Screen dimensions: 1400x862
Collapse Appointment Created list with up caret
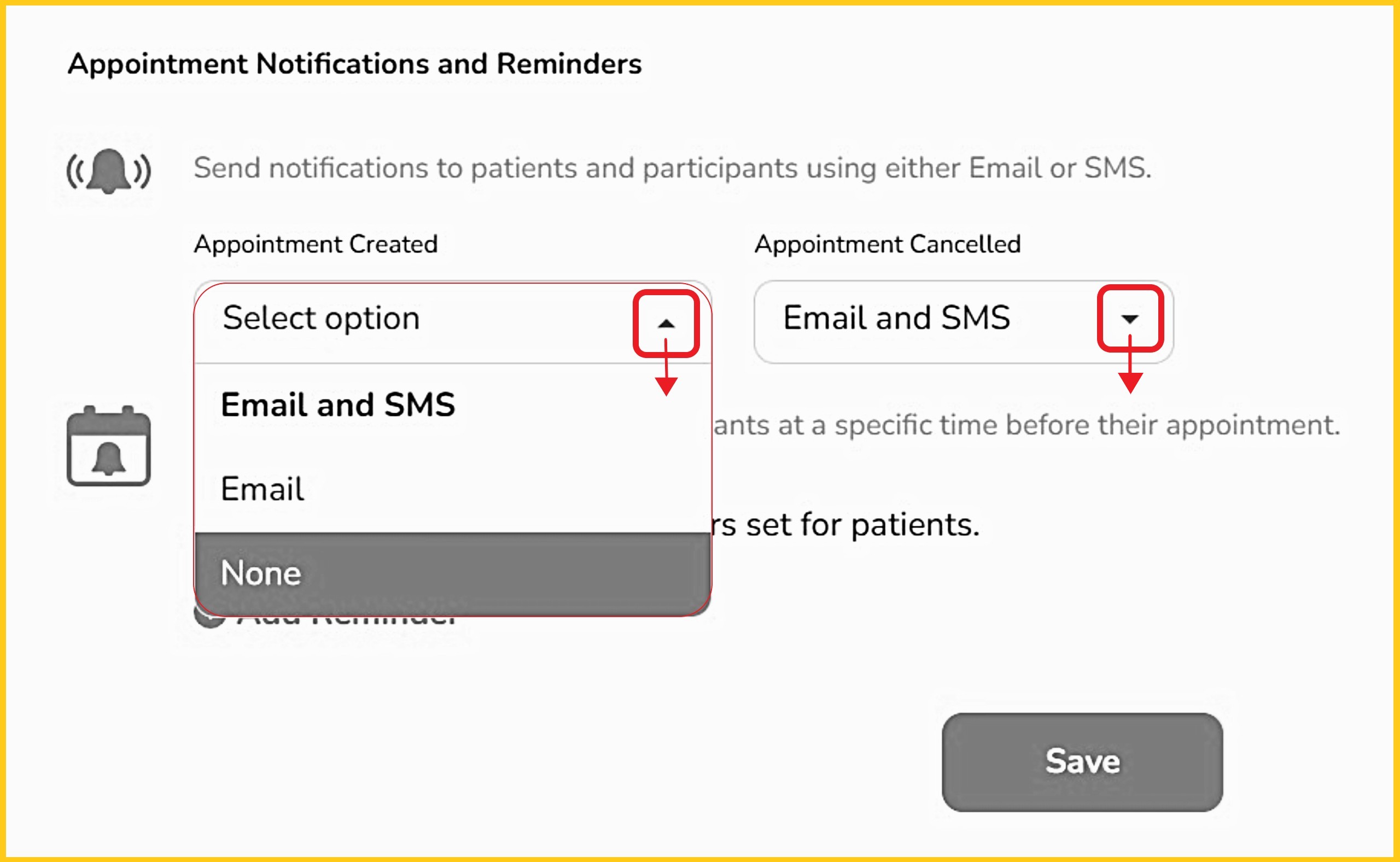click(x=666, y=323)
